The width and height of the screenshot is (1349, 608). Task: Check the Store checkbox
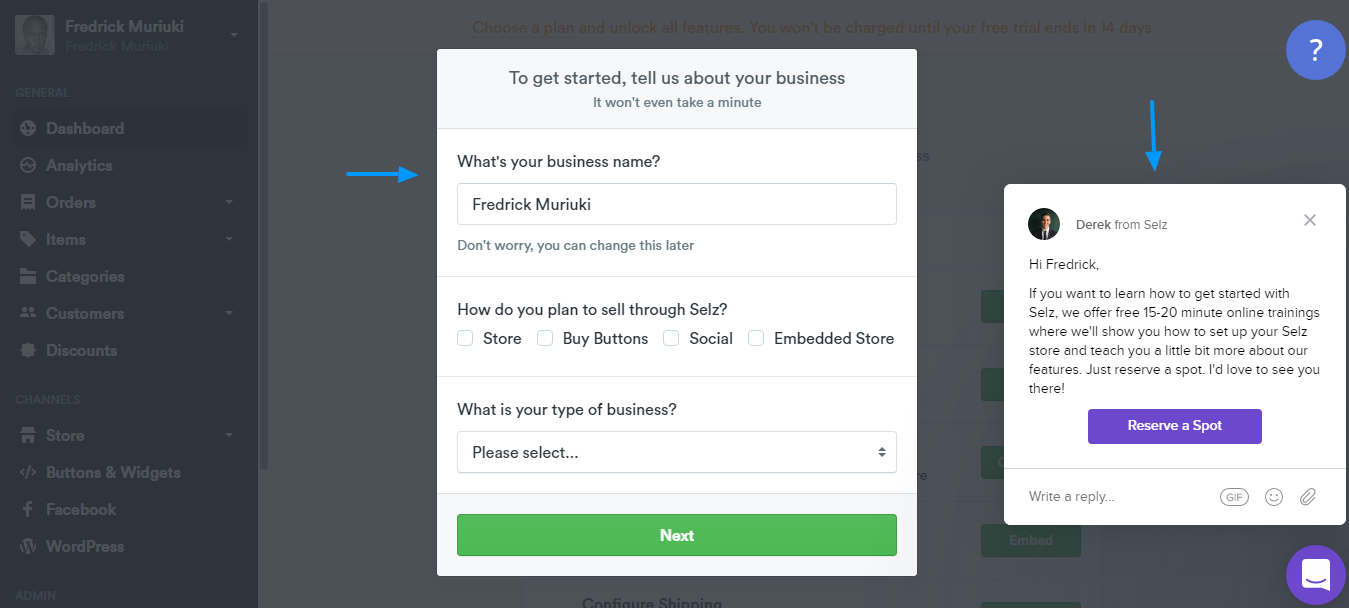click(x=465, y=338)
